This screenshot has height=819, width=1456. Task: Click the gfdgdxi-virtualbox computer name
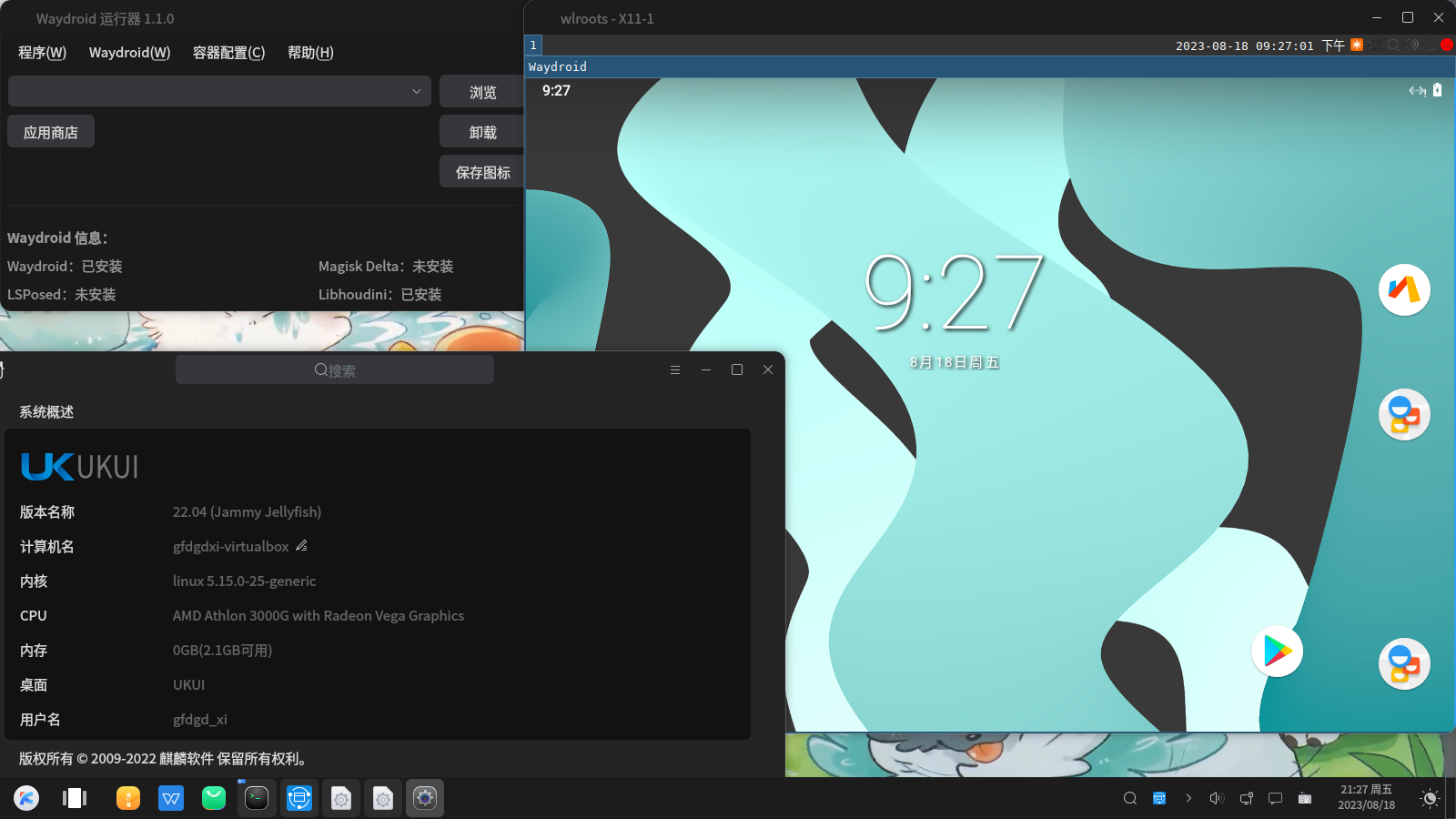pyautogui.click(x=230, y=546)
